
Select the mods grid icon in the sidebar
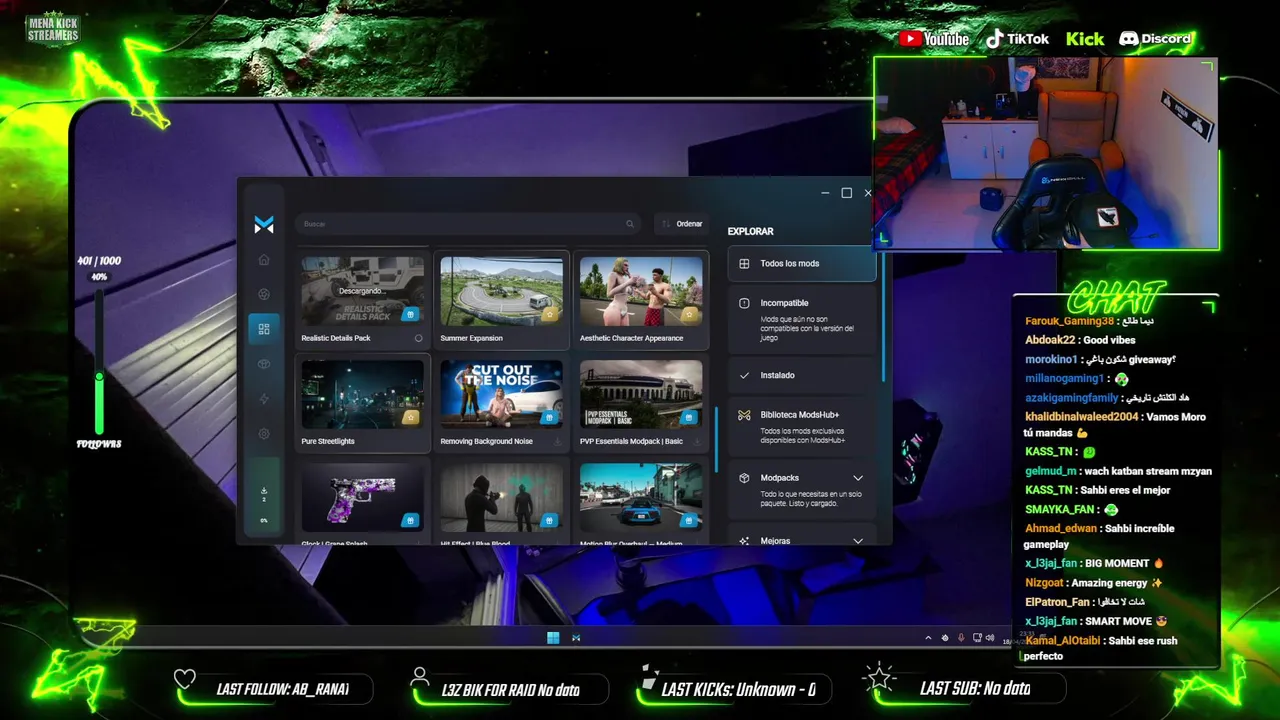coord(264,328)
